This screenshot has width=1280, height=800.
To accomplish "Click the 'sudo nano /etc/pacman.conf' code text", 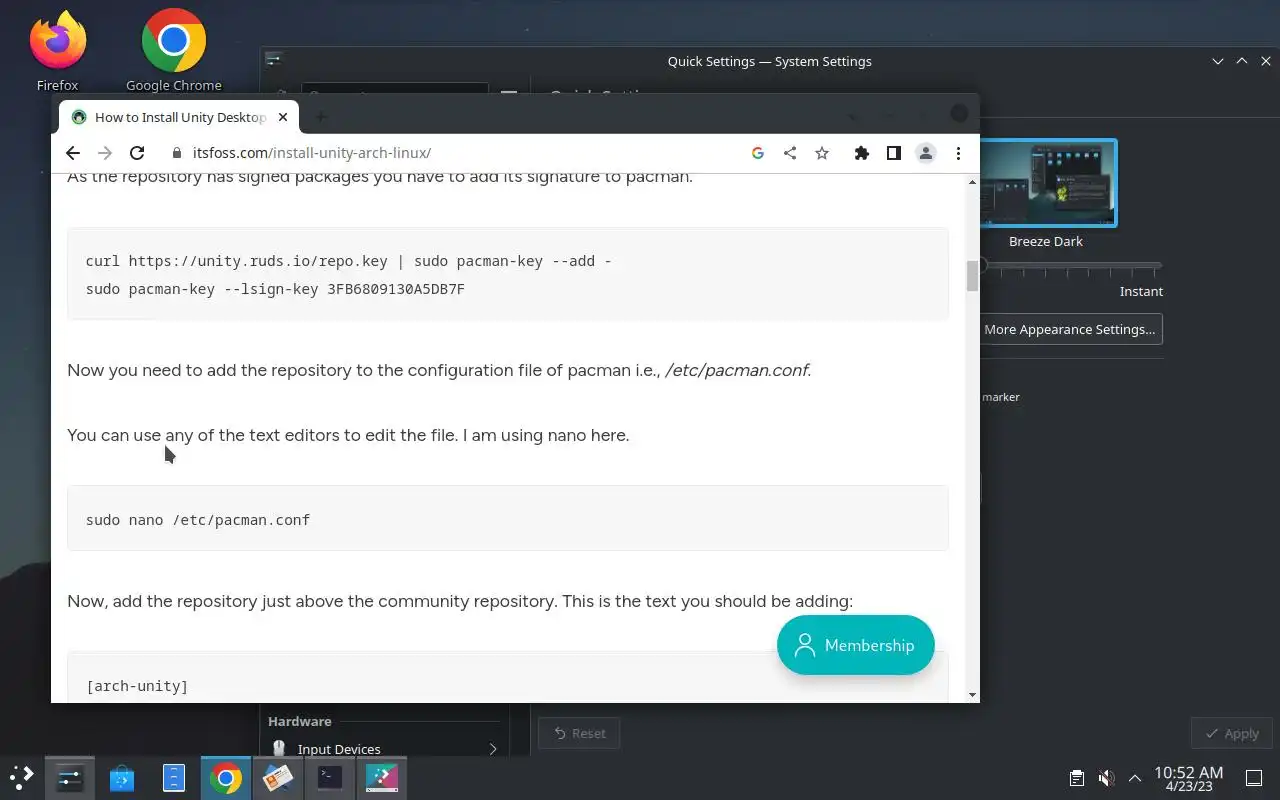I will (198, 520).
